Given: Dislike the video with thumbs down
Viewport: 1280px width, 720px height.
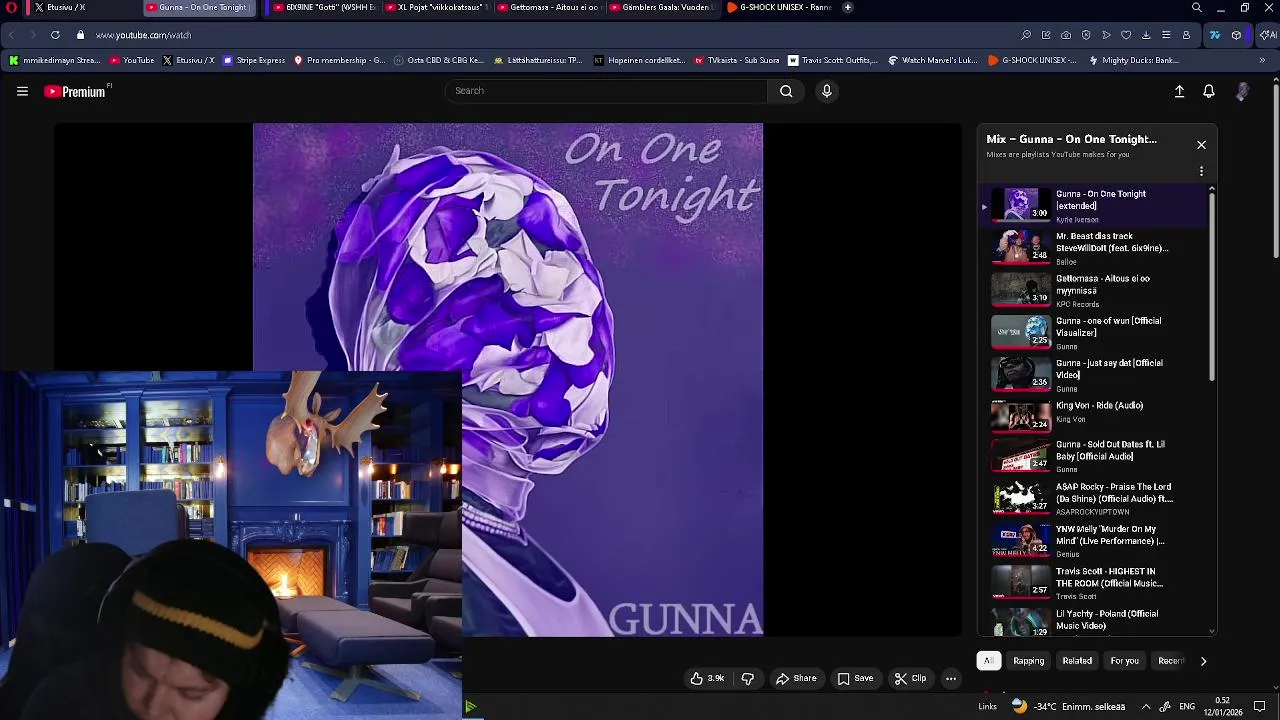Looking at the screenshot, I should 748,678.
